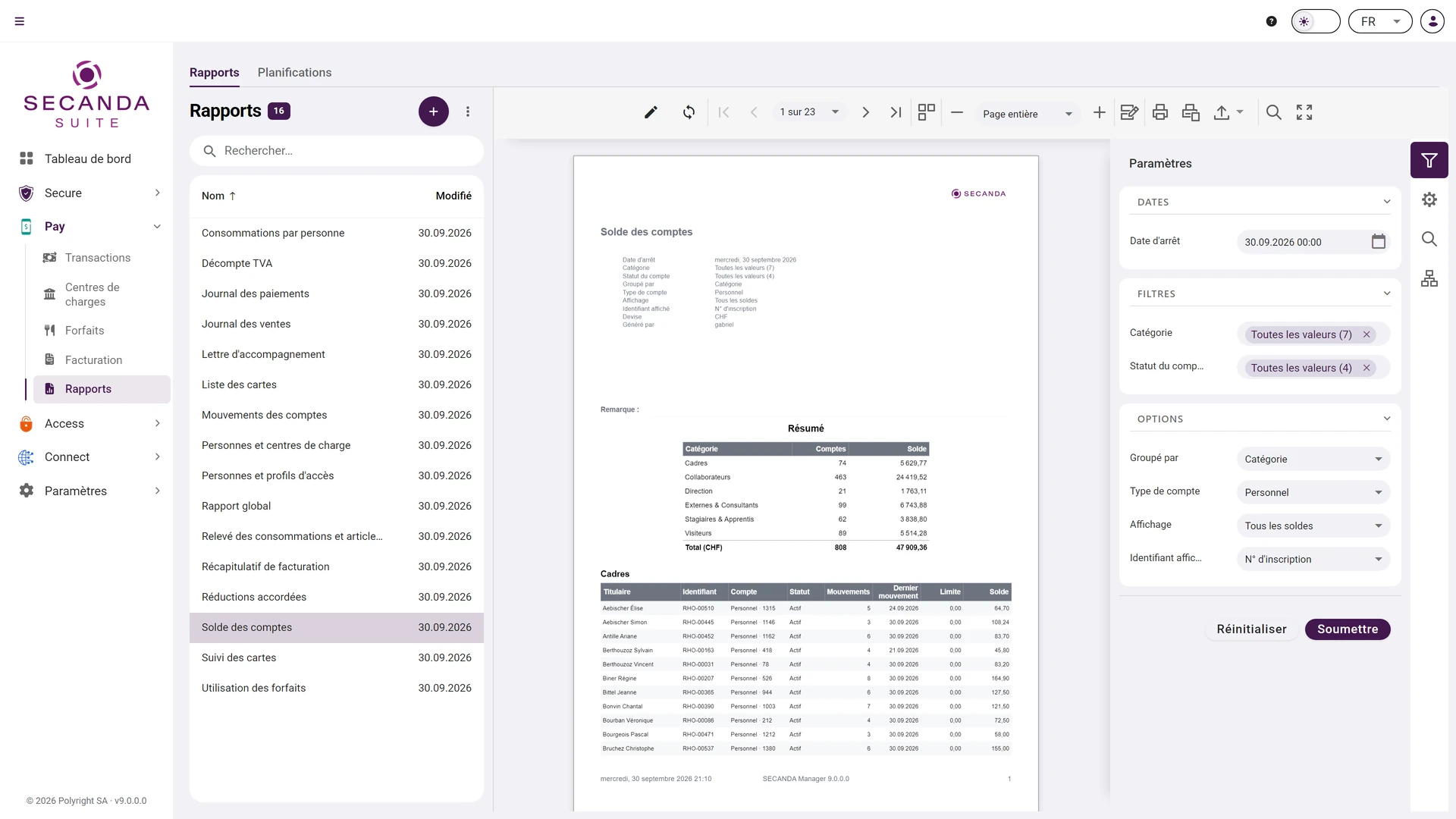Open Type de compte dropdown

tap(1313, 492)
